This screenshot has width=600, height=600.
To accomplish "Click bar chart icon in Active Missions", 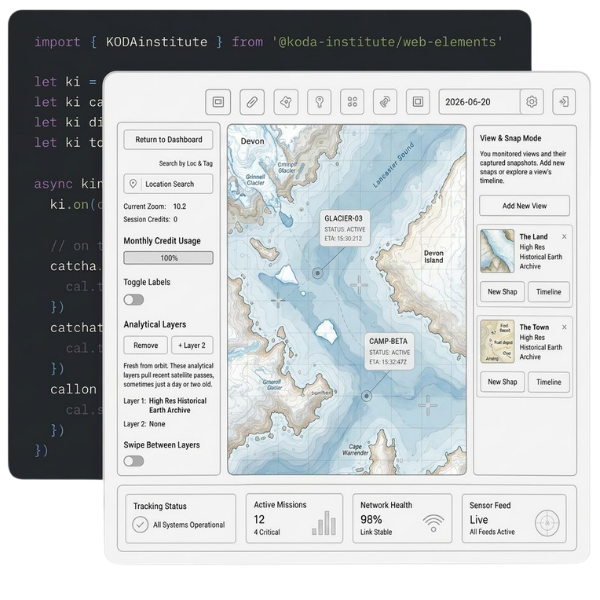I will coord(324,523).
